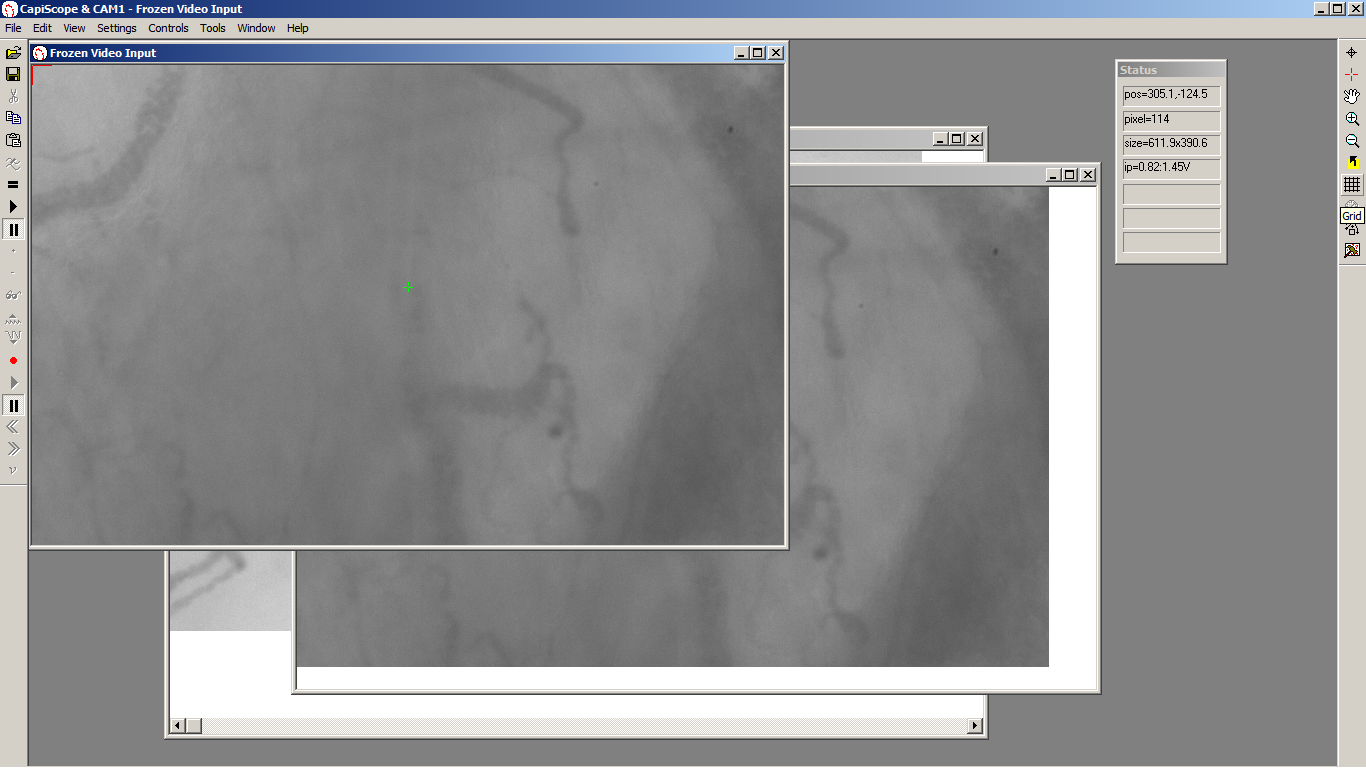Viewport: 1366px width, 768px height.
Task: Click the CapiScope application icon in main title bar
Action: pyautogui.click(x=10, y=9)
